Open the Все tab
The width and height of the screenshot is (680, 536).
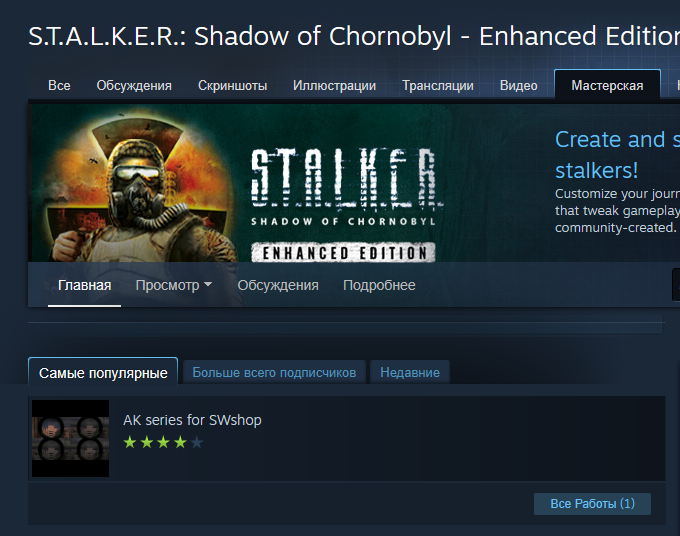pos(59,85)
